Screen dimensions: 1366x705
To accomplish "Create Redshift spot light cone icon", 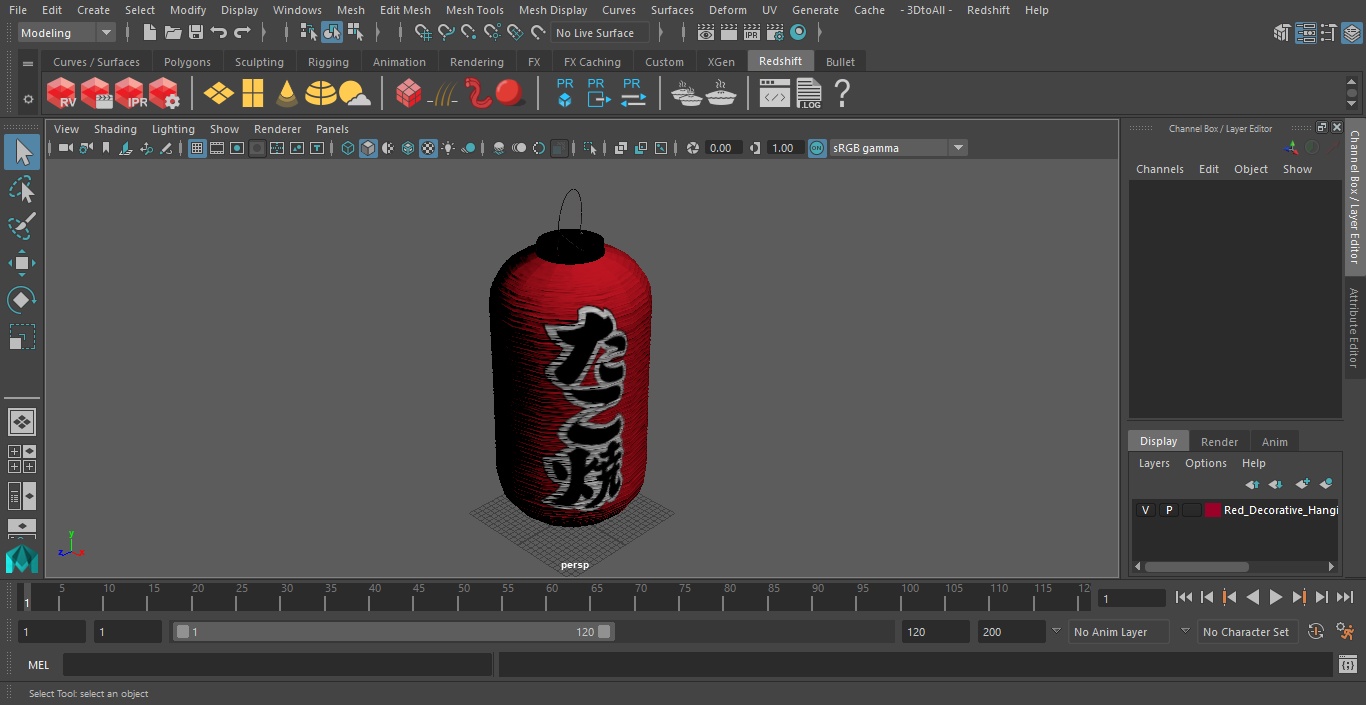I will coord(287,94).
